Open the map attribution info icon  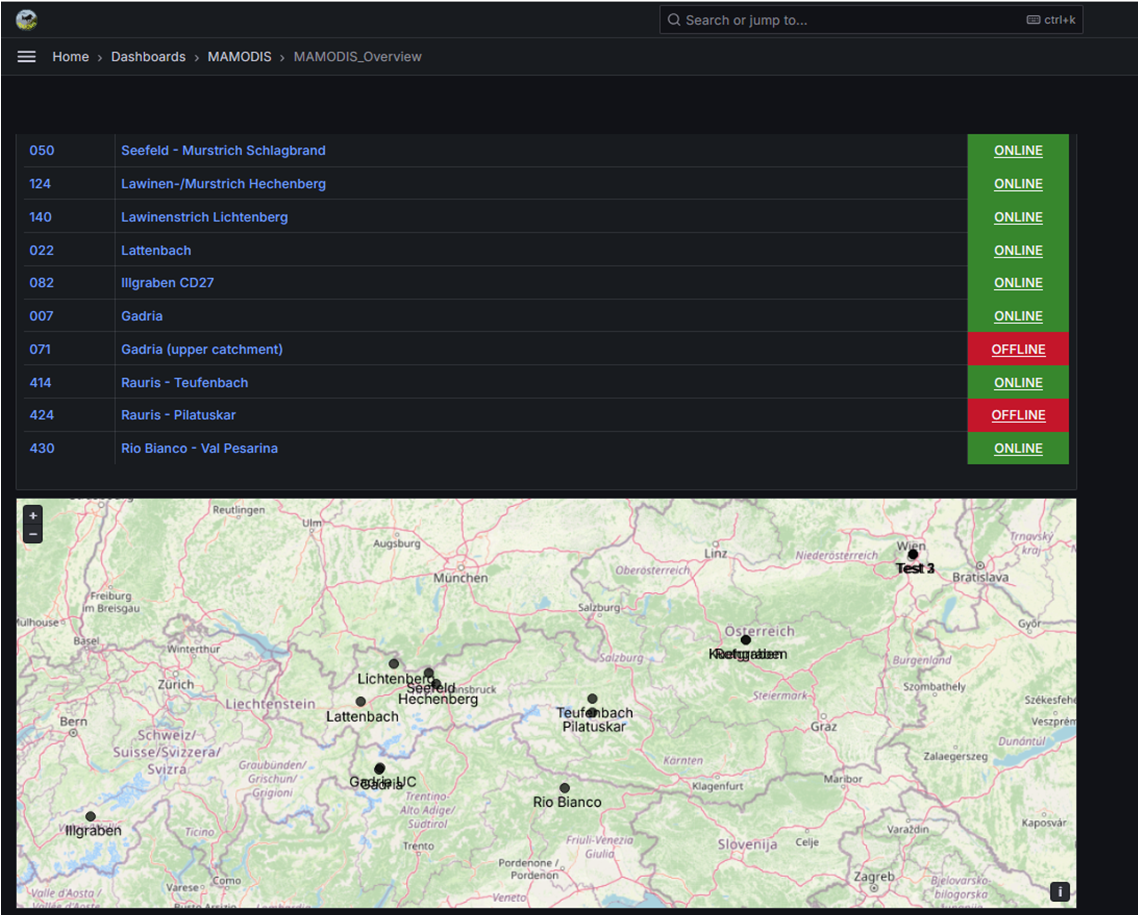click(x=1060, y=892)
